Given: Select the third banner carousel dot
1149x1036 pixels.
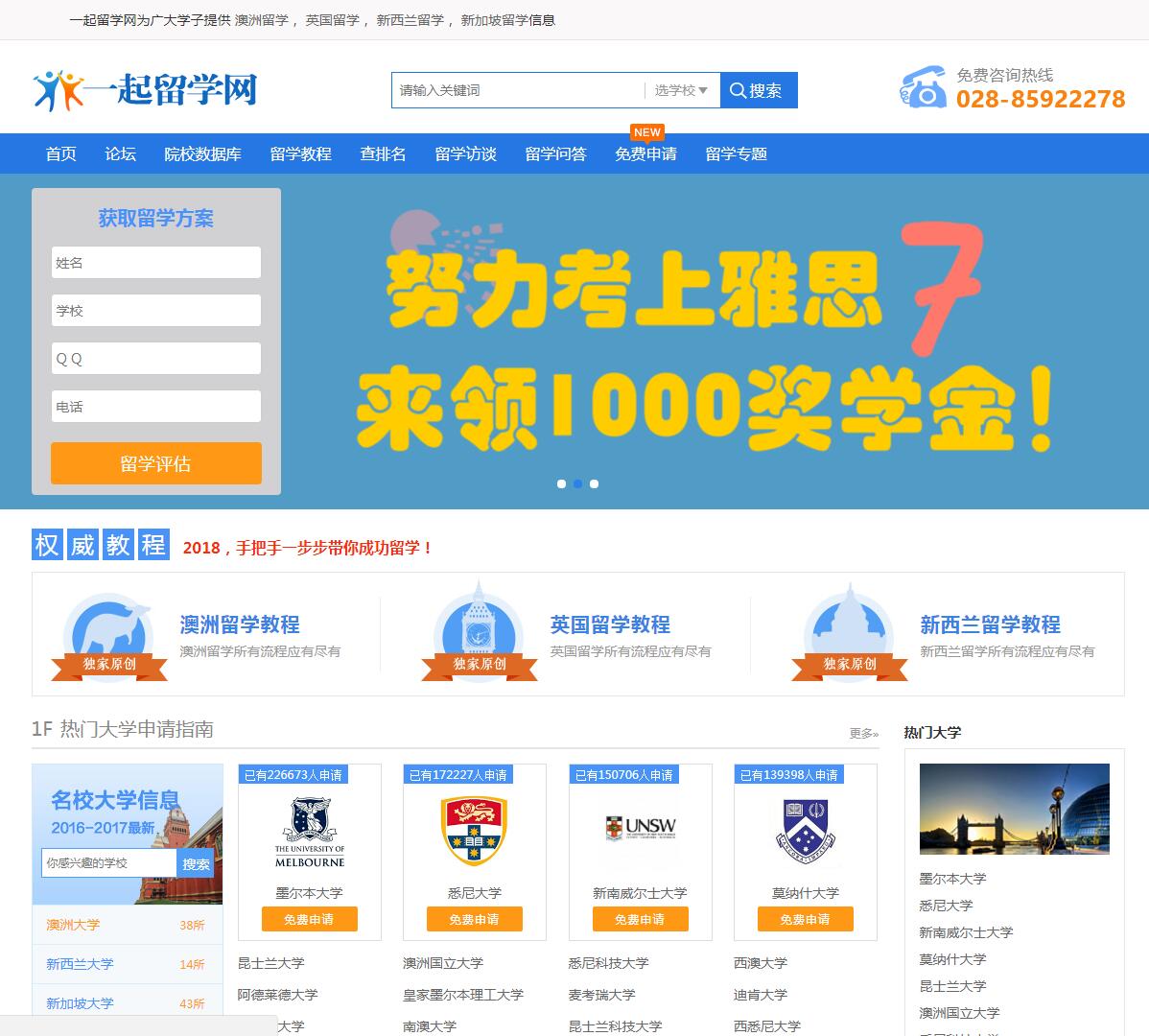Looking at the screenshot, I should click(595, 483).
